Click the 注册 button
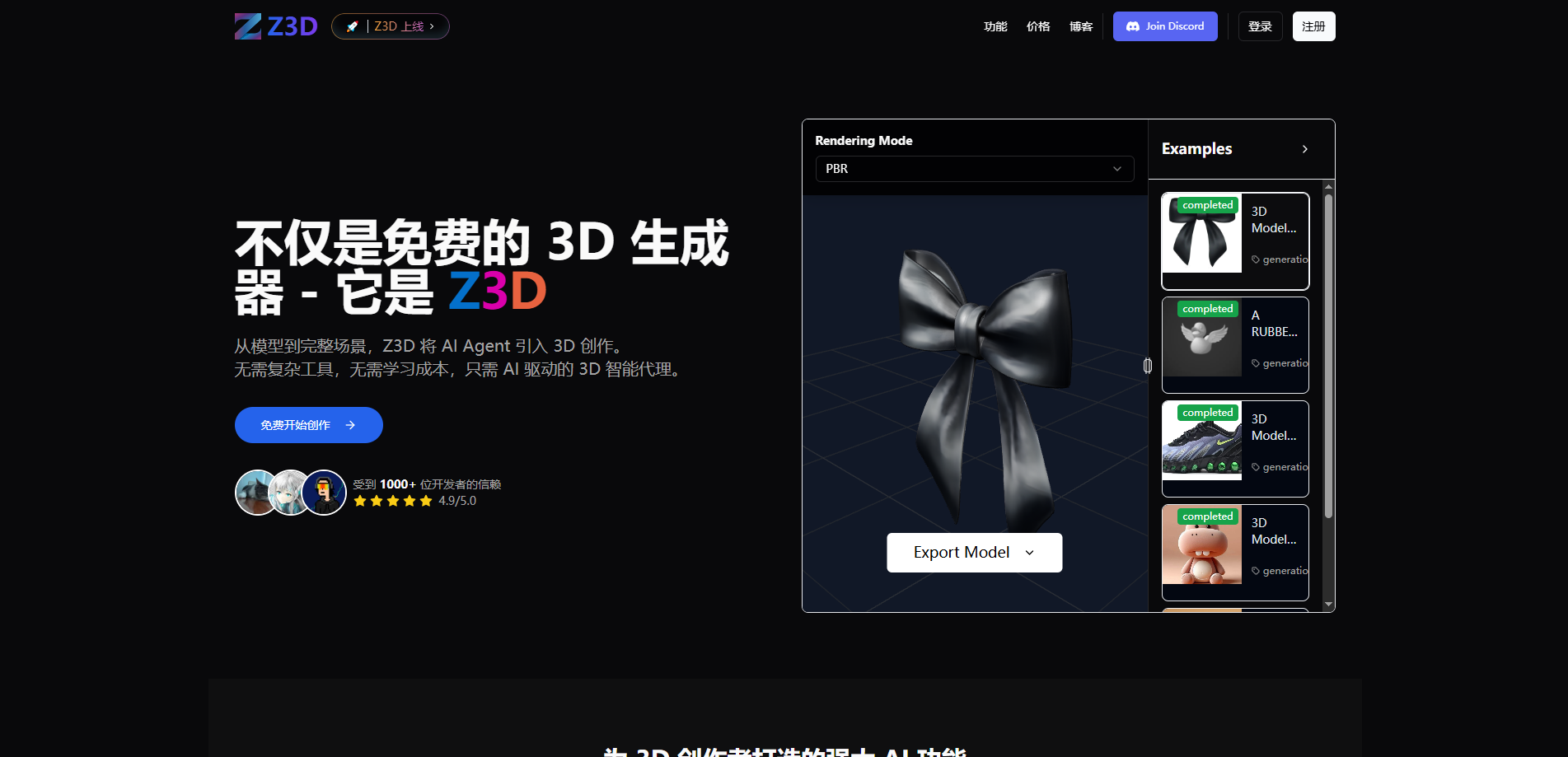The width and height of the screenshot is (1568, 757). click(x=1313, y=26)
